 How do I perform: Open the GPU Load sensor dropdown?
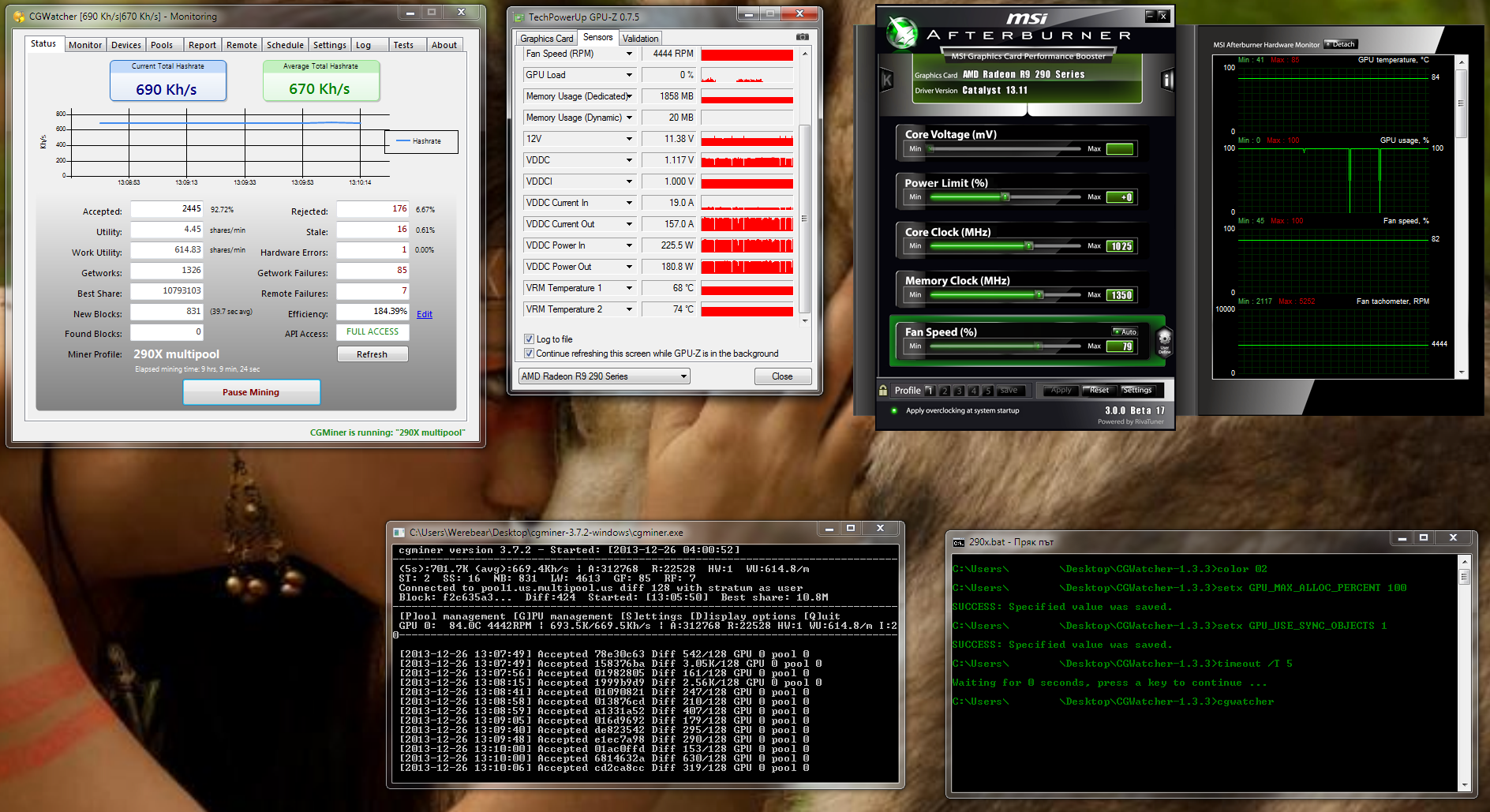tap(629, 75)
